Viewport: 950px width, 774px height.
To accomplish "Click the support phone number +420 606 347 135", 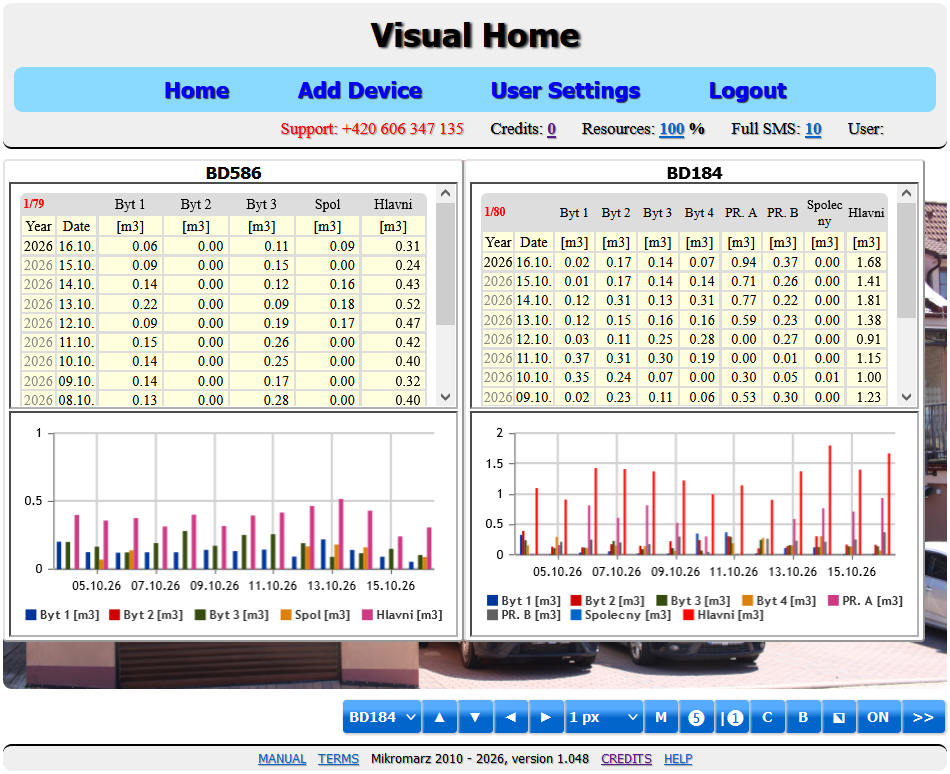I will click(403, 129).
